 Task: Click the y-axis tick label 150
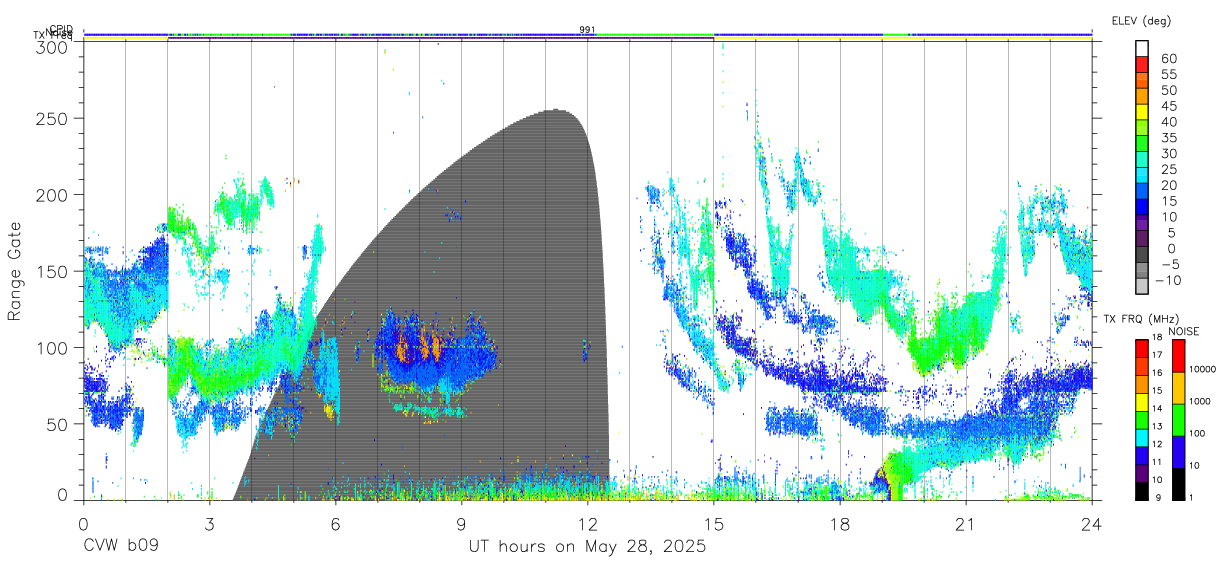point(52,271)
